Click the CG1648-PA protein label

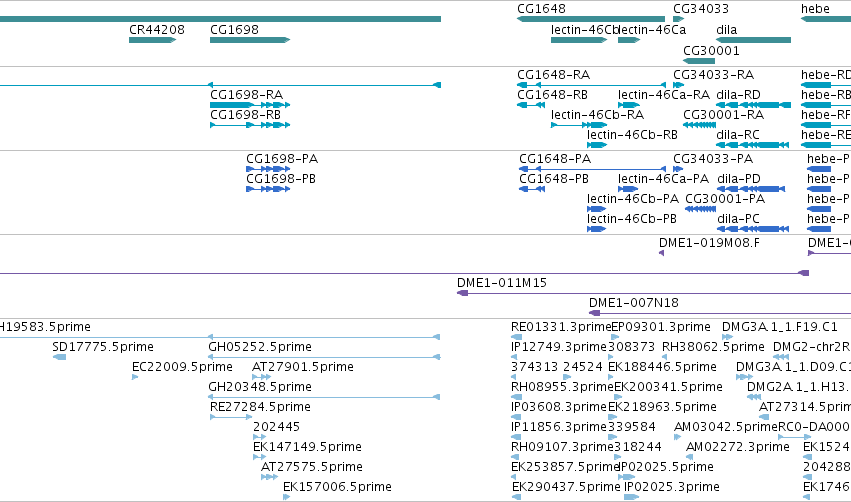(555, 159)
